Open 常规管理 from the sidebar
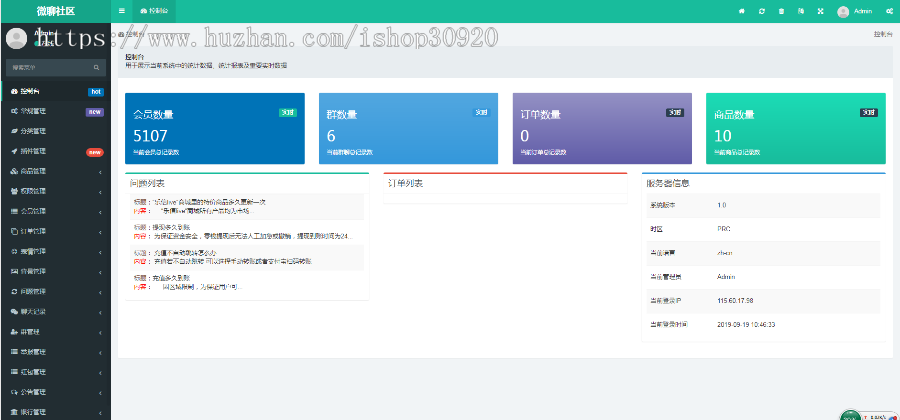The image size is (900, 420). (56, 111)
